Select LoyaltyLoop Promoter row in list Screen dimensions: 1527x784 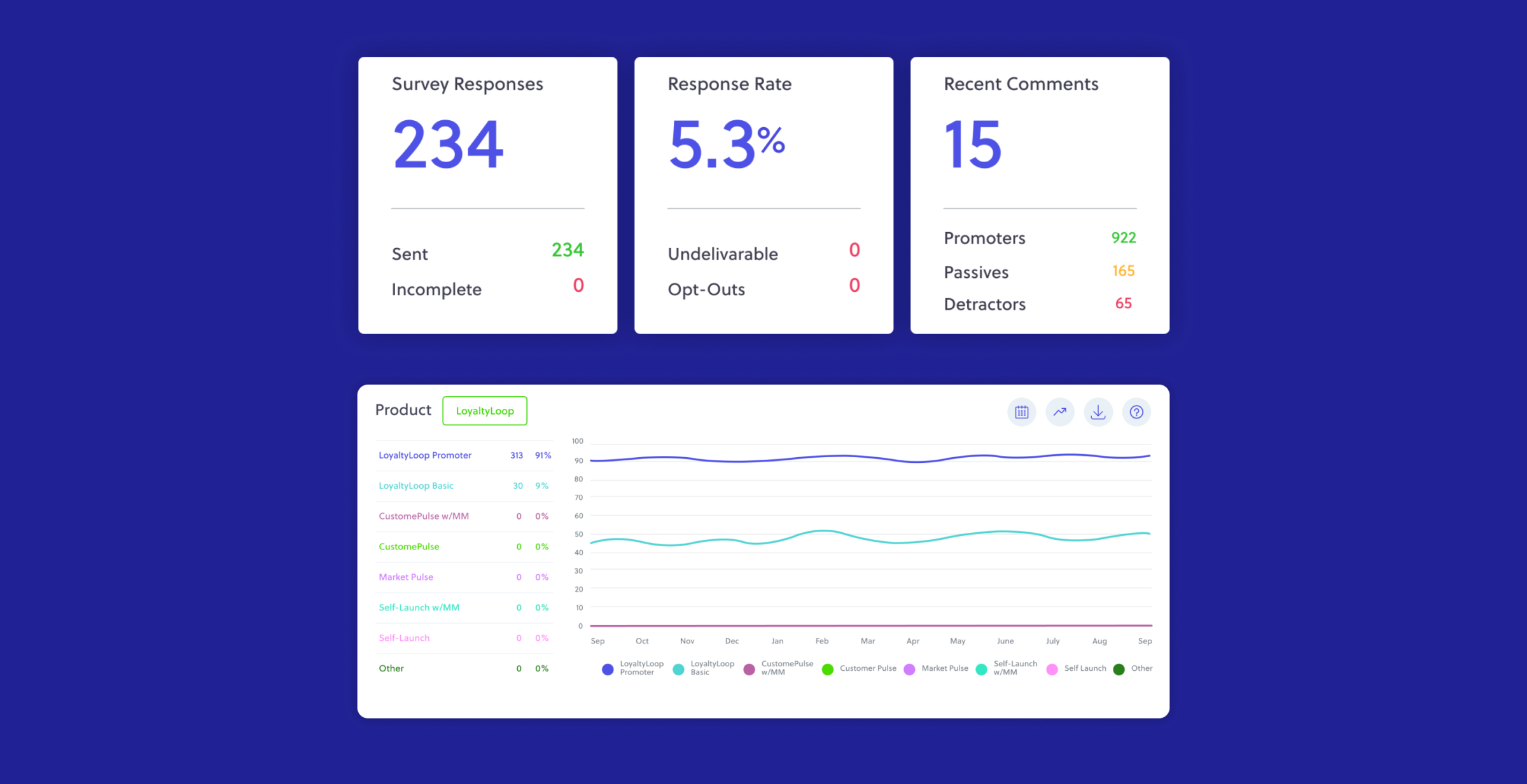(x=425, y=455)
